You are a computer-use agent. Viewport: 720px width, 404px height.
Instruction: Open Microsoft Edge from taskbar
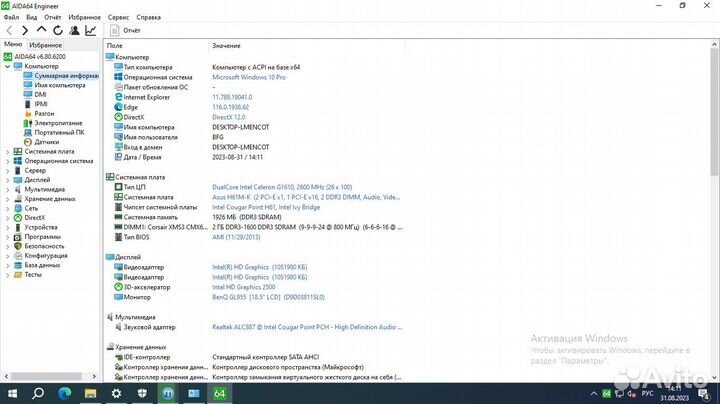coord(65,393)
